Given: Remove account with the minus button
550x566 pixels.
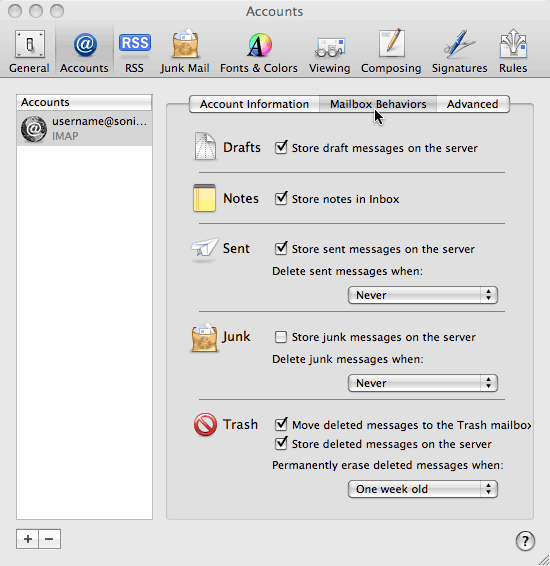Looking at the screenshot, I should (49, 539).
